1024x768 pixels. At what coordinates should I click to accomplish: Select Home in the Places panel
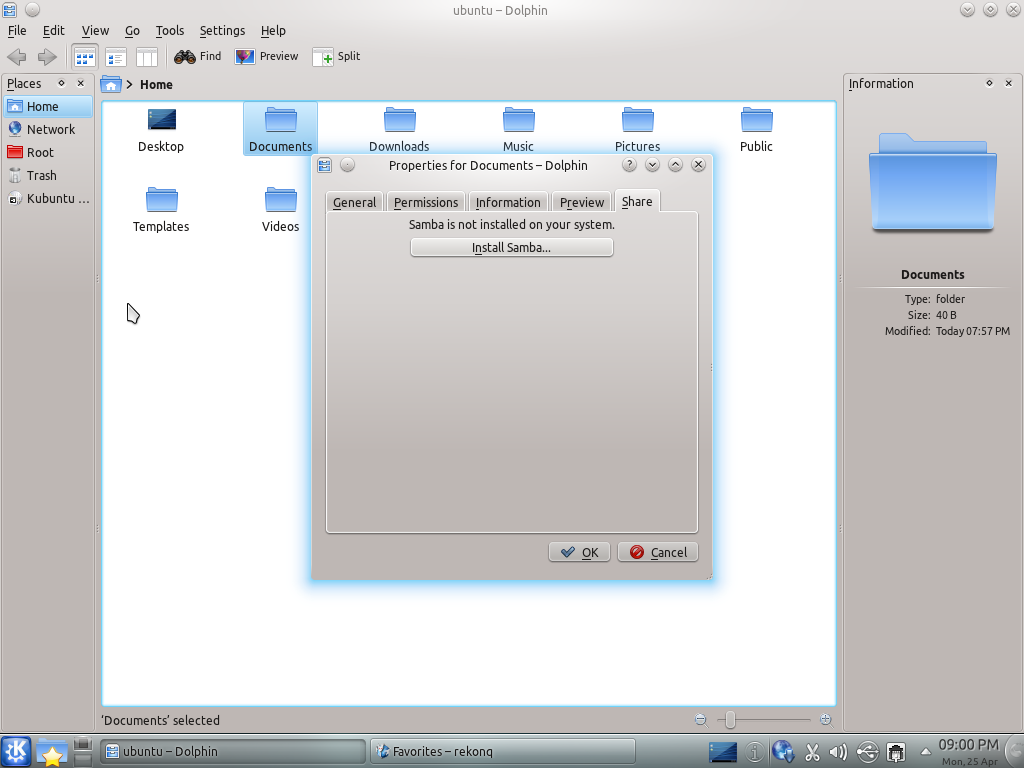coord(48,106)
